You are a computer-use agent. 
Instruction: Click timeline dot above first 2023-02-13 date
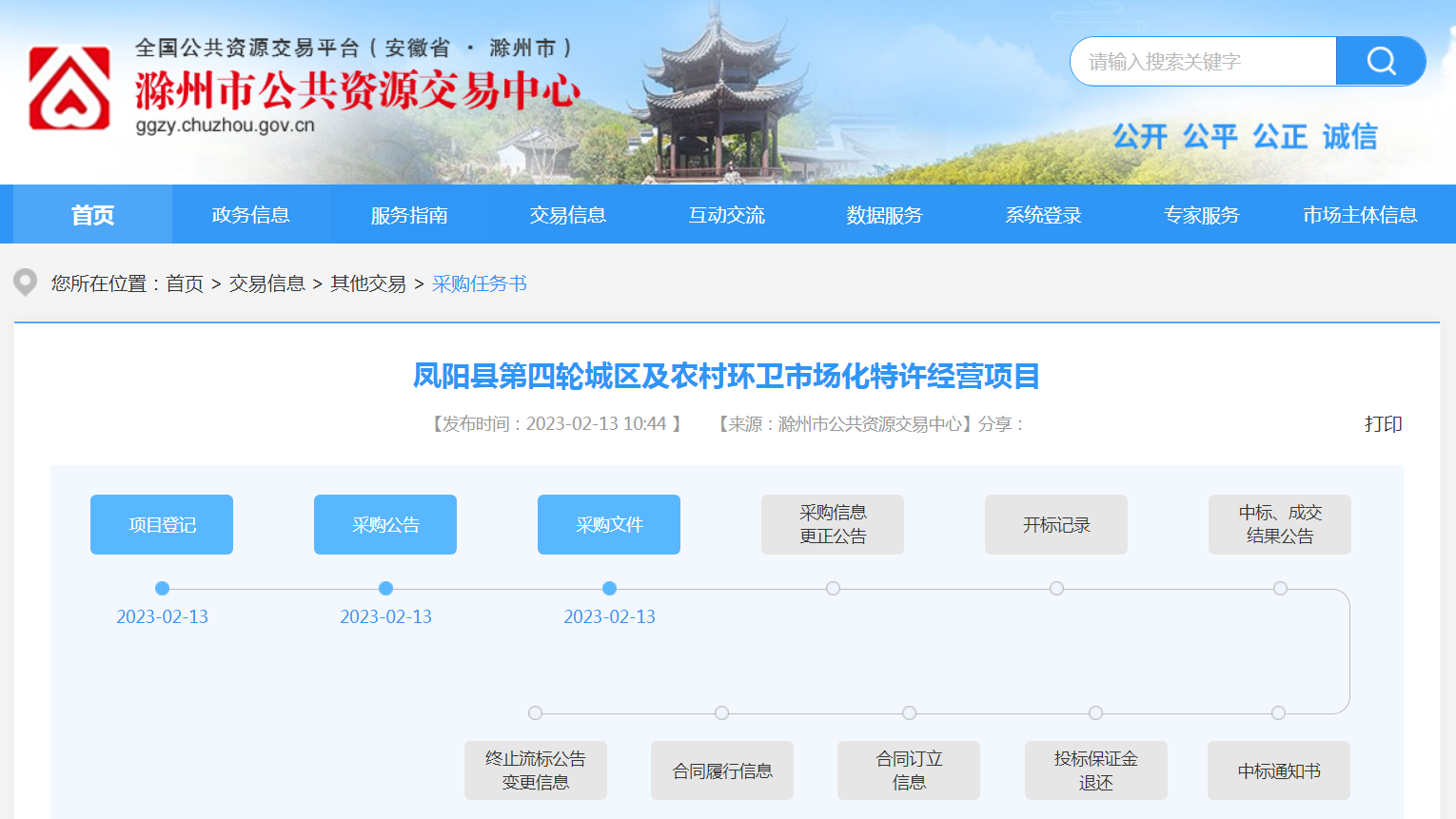click(162, 589)
